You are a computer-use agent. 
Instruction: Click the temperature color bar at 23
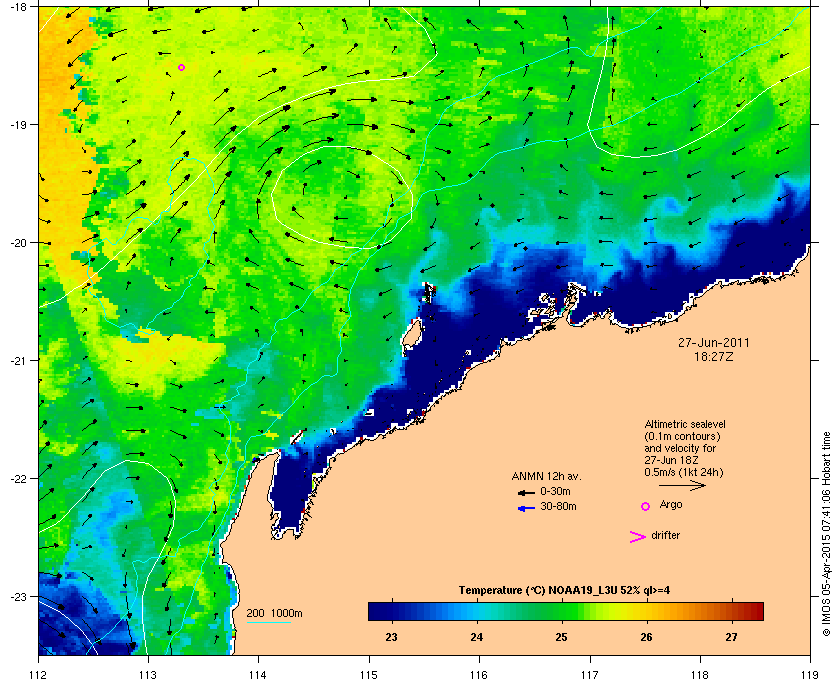pos(392,611)
